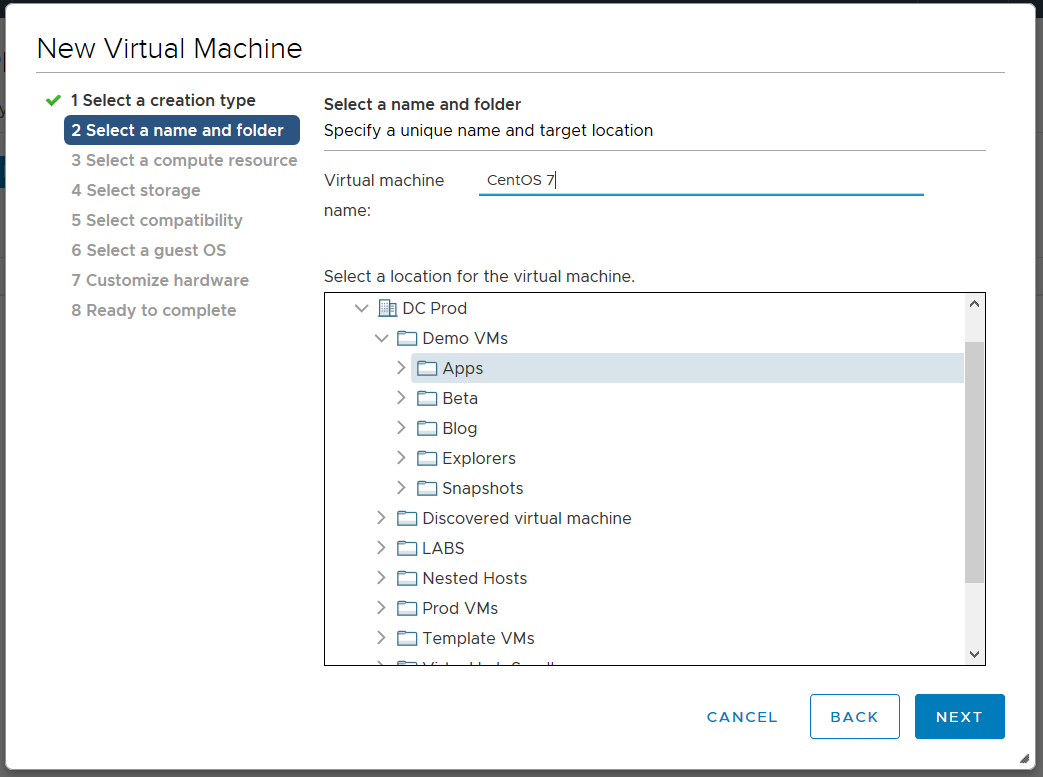Expand the Explorers folder
1043x777 pixels.
tap(401, 457)
